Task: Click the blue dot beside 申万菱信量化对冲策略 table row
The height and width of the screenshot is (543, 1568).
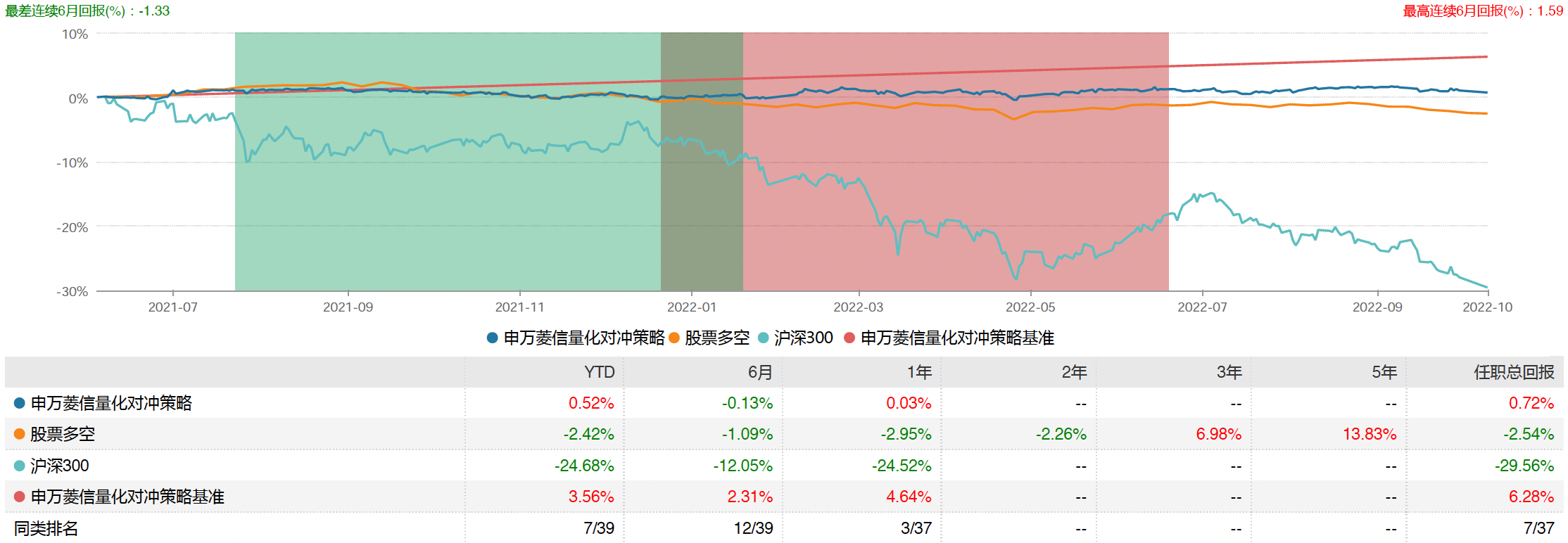Action: tap(20, 403)
